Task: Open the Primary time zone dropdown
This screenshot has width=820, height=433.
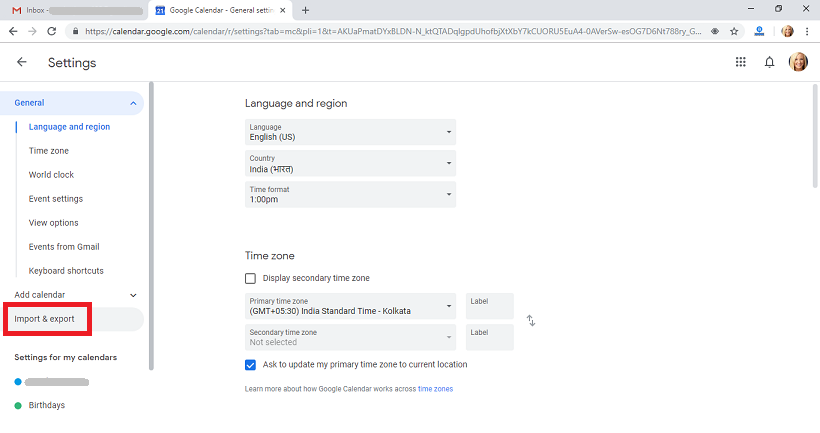Action: pyautogui.click(x=350, y=306)
